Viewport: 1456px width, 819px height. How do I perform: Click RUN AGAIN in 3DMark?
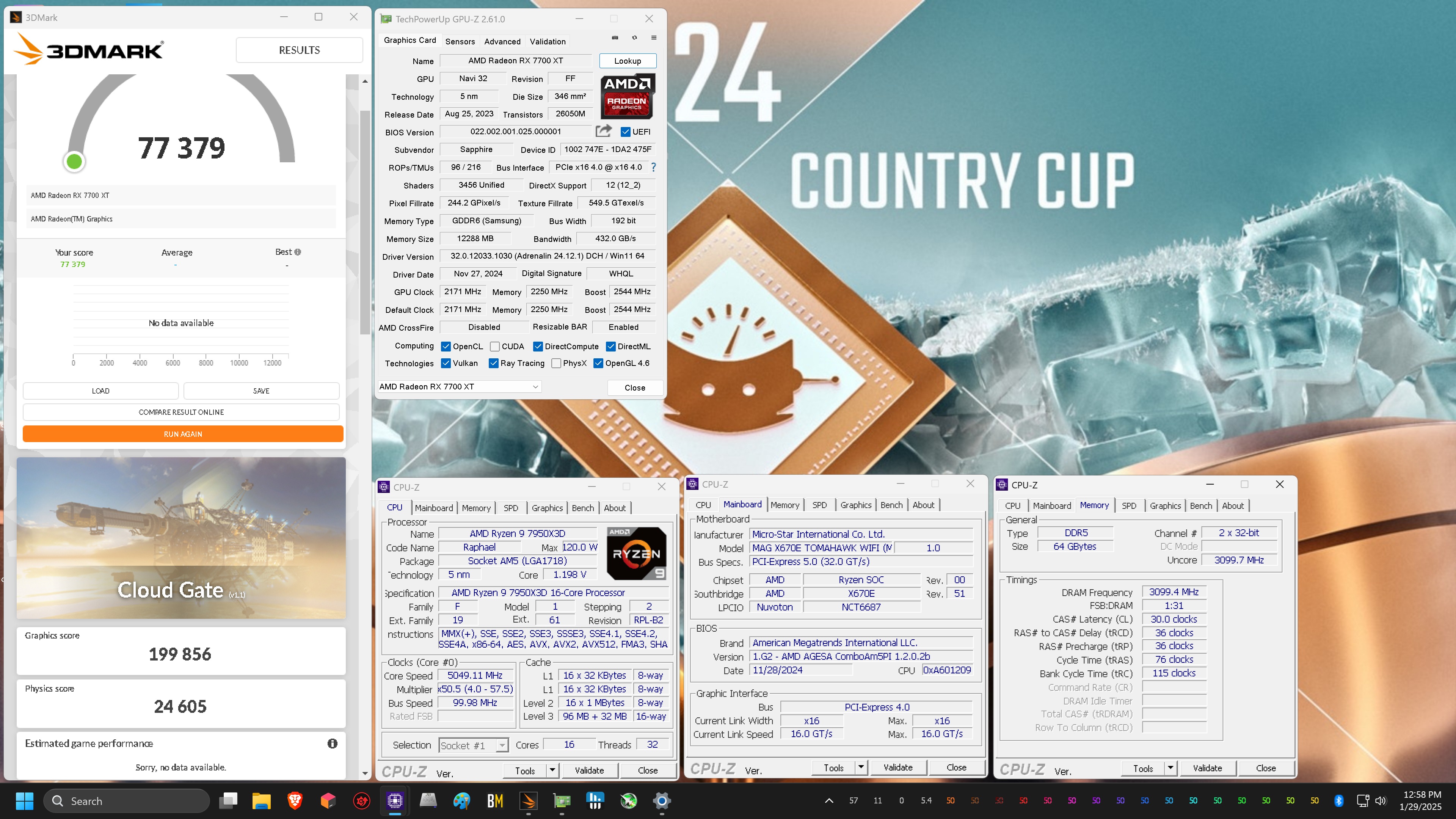click(183, 434)
